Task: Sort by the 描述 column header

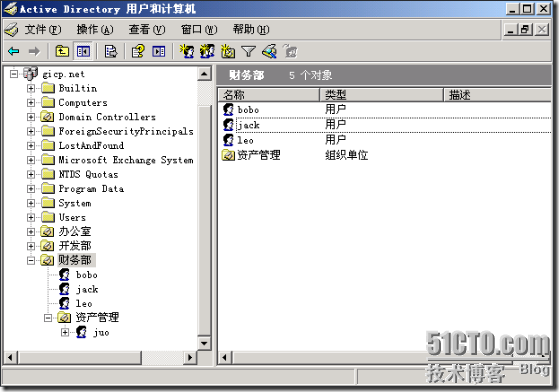Action: [498, 95]
